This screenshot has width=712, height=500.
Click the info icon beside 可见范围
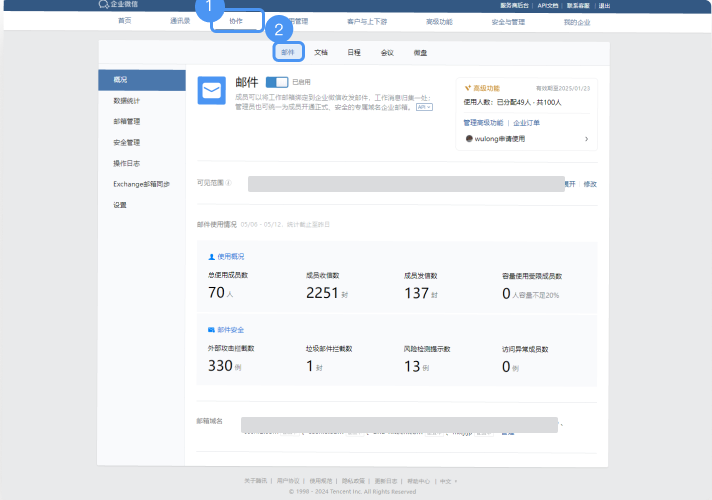tap(228, 183)
